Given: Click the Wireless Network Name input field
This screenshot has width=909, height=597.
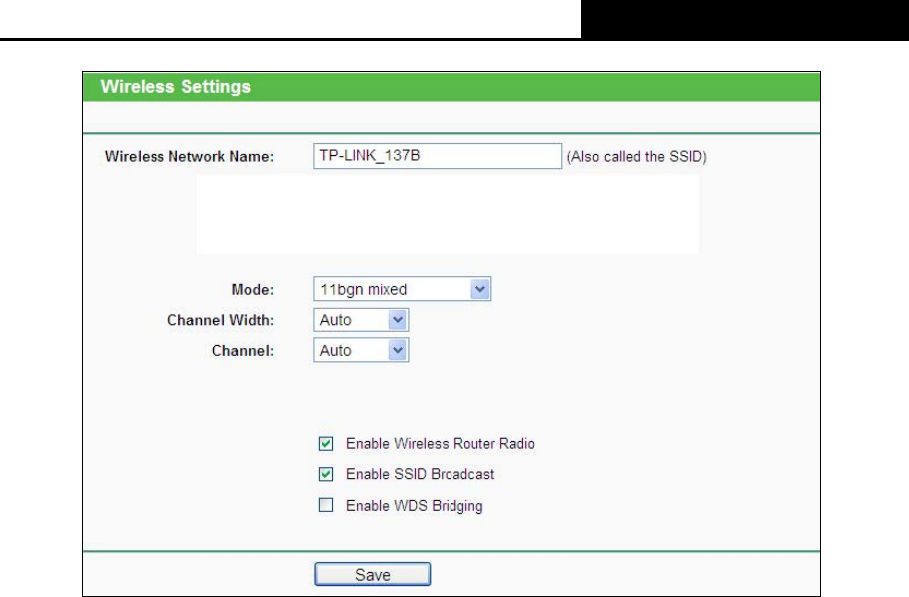Looking at the screenshot, I should (437, 156).
